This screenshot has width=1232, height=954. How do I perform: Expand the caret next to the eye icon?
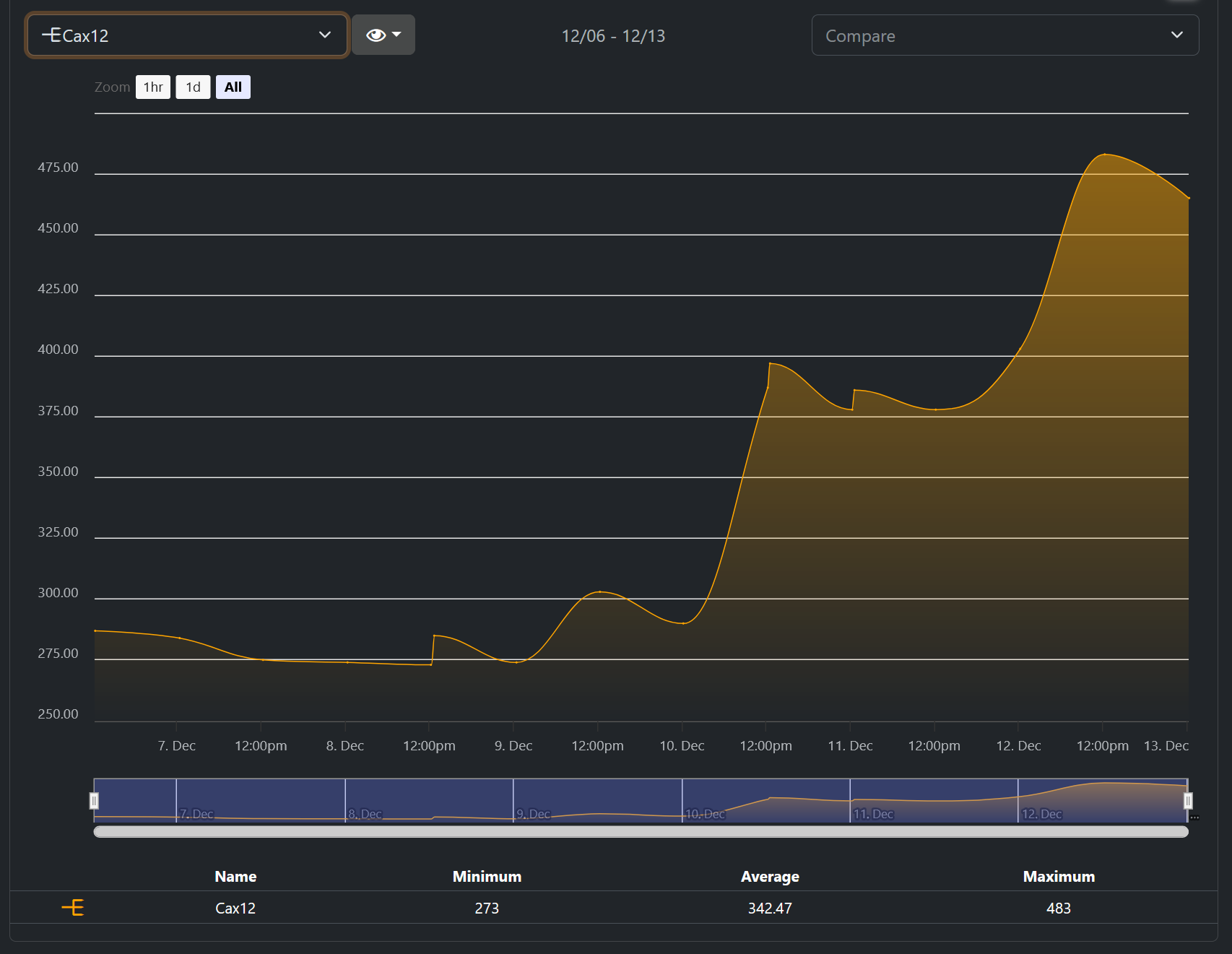[397, 35]
